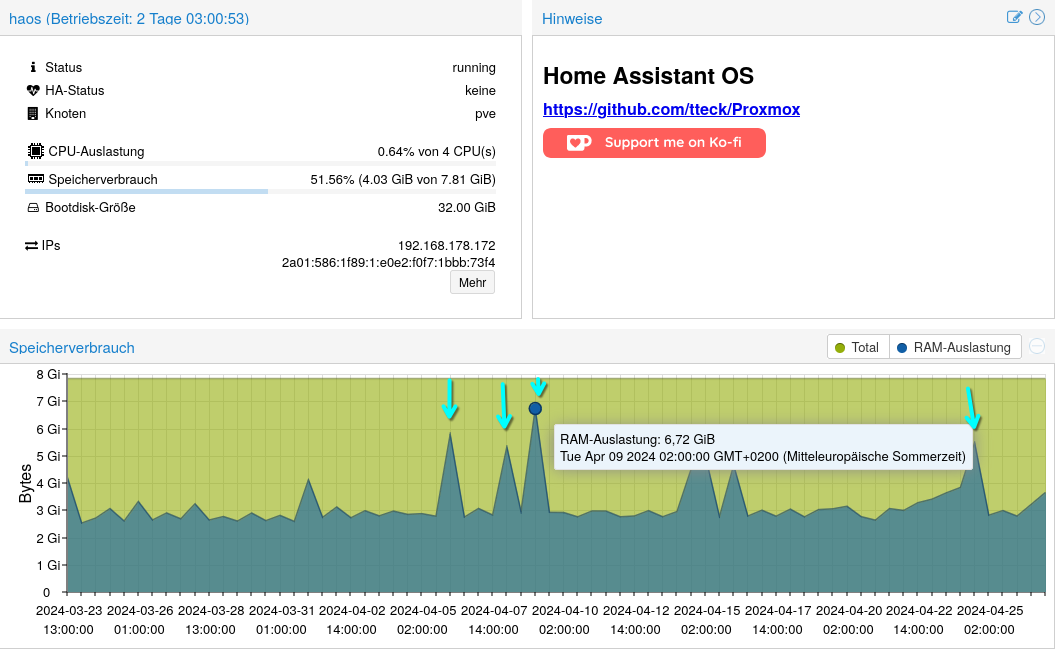Toggle the RAM-Auslastung series in chart legend
1060x657 pixels.
click(955, 347)
